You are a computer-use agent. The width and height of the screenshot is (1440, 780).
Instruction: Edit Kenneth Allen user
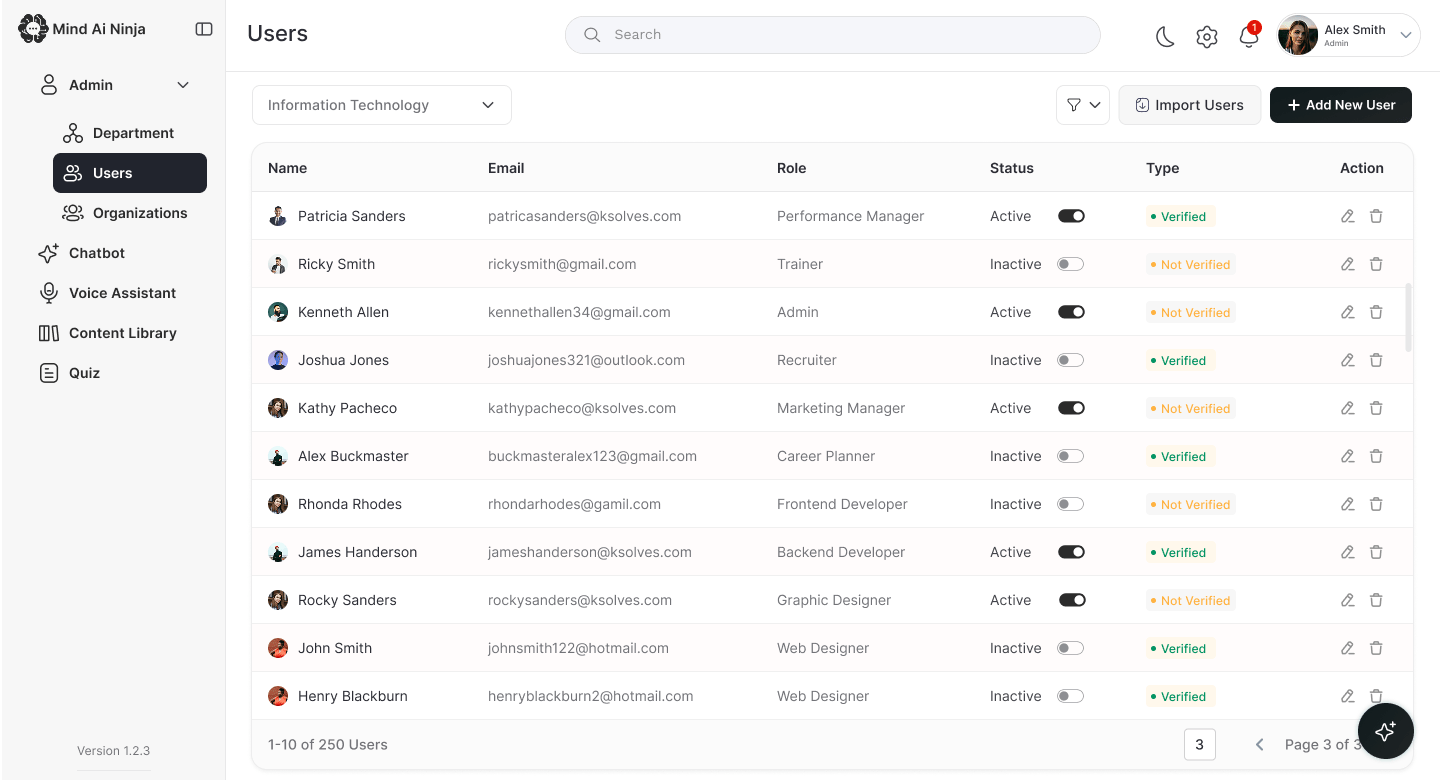tap(1348, 312)
